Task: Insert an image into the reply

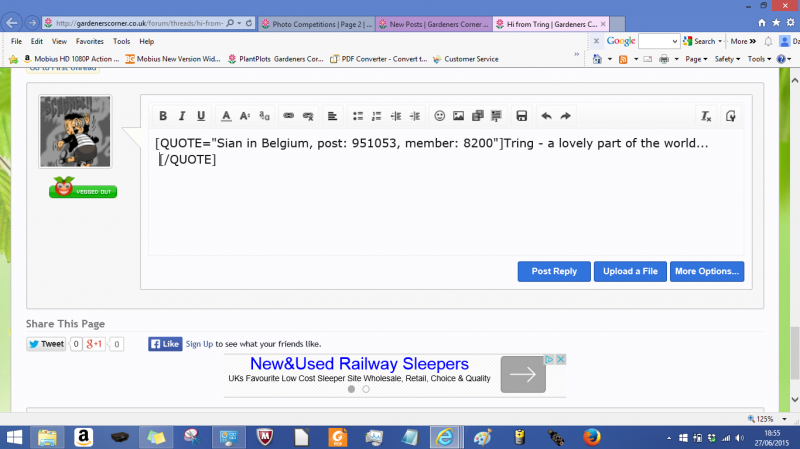Action: [458, 116]
